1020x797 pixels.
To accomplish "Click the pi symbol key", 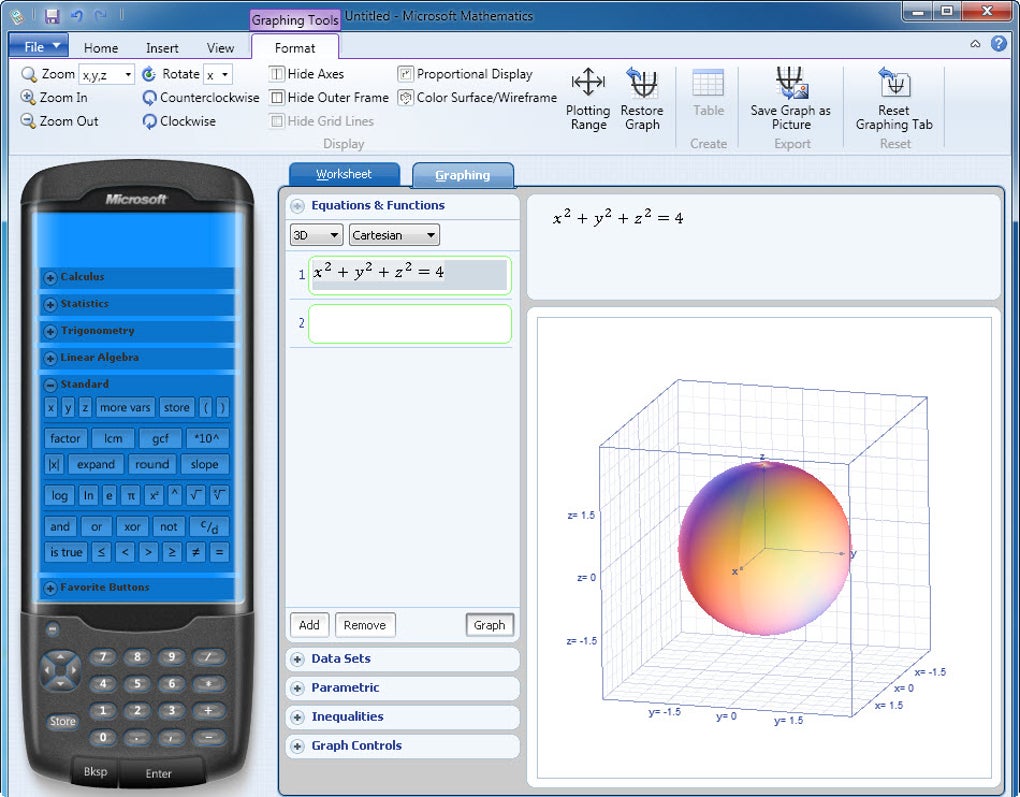I will tap(130, 496).
